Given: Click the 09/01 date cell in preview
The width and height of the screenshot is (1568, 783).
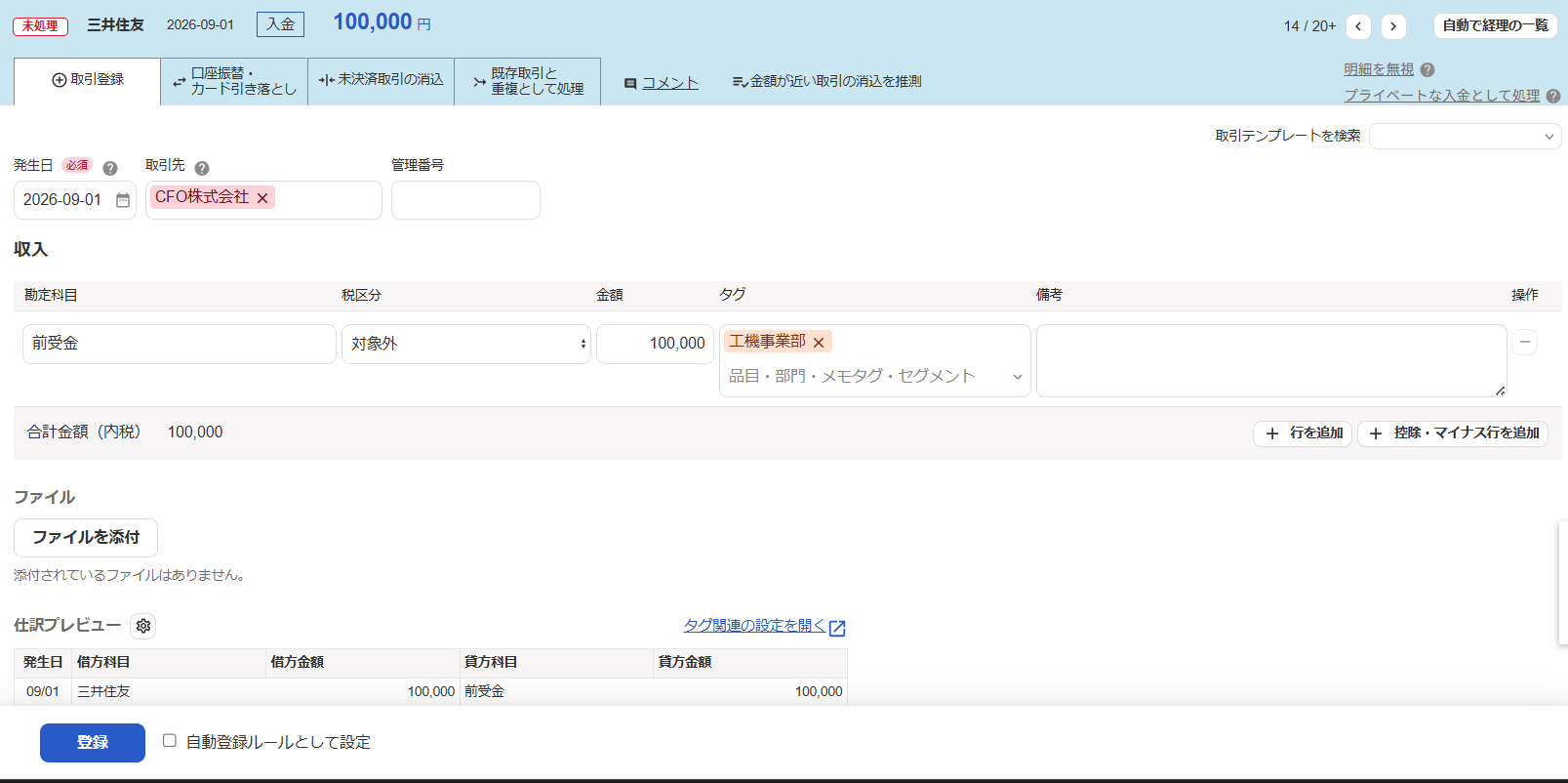Looking at the screenshot, I should (x=43, y=692).
